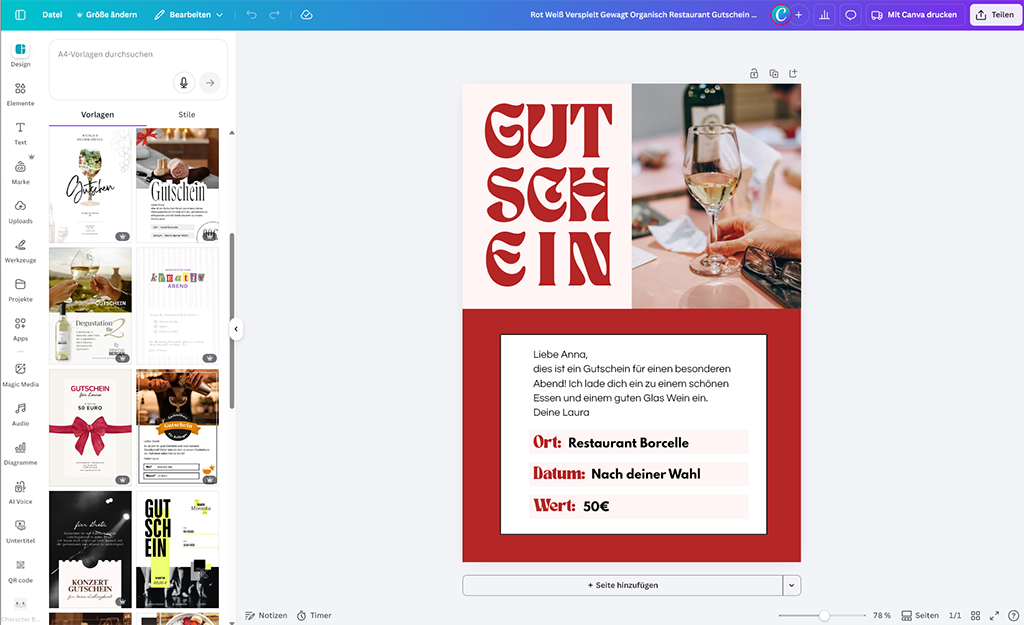Image resolution: width=1024 pixels, height=625 pixels.
Task: Expand add page options dropdown arrow
Action: tap(792, 585)
